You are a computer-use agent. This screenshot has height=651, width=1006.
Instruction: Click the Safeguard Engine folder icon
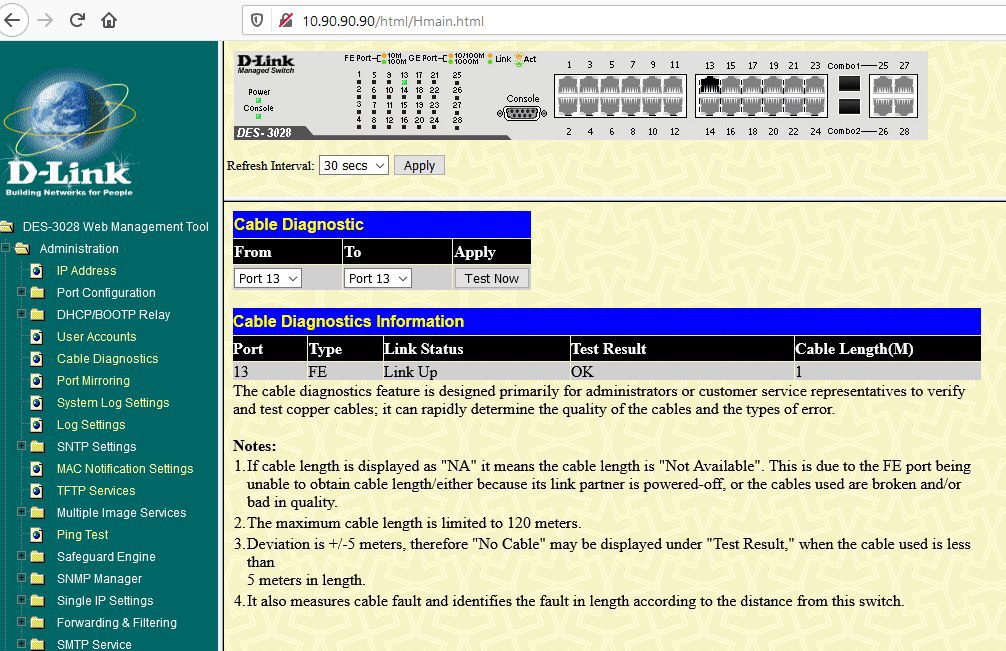(x=38, y=557)
